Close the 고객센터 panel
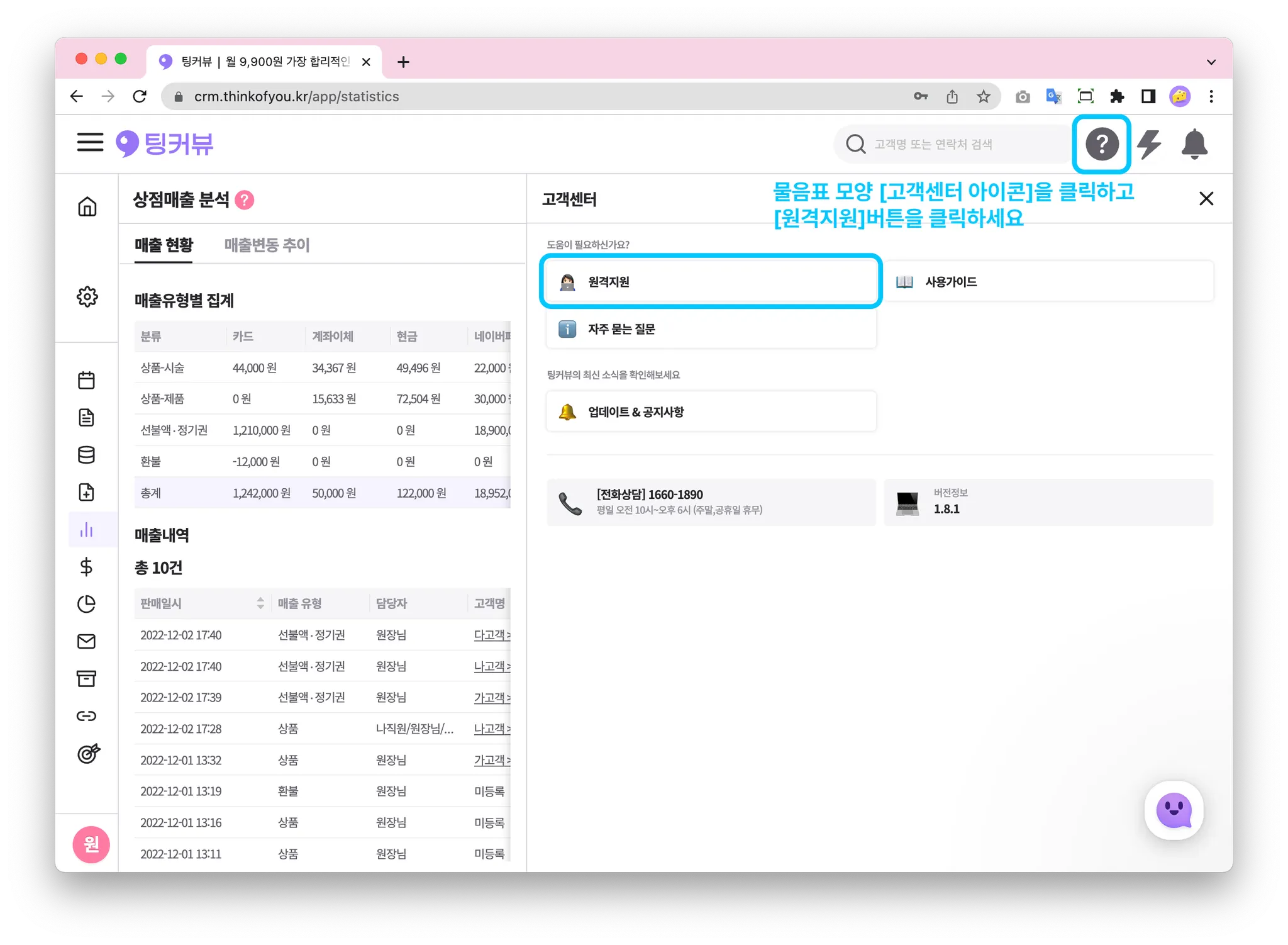 tap(1206, 199)
